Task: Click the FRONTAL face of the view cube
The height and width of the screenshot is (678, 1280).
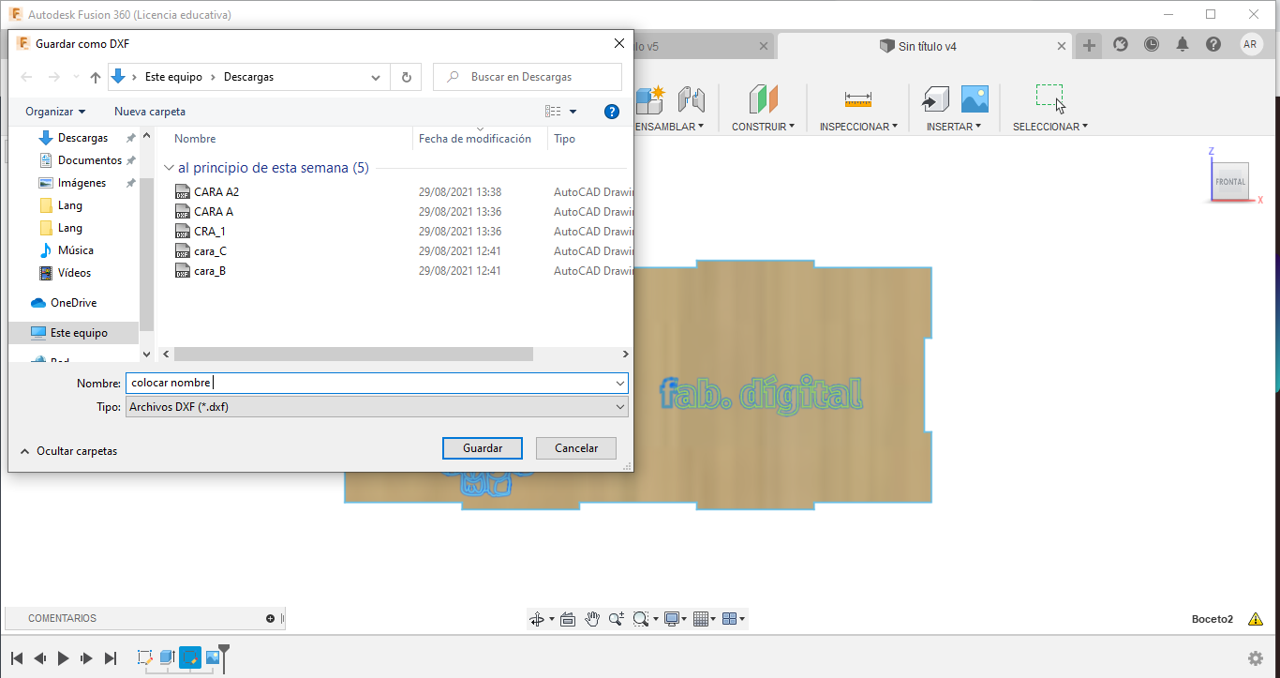Action: (x=1230, y=181)
